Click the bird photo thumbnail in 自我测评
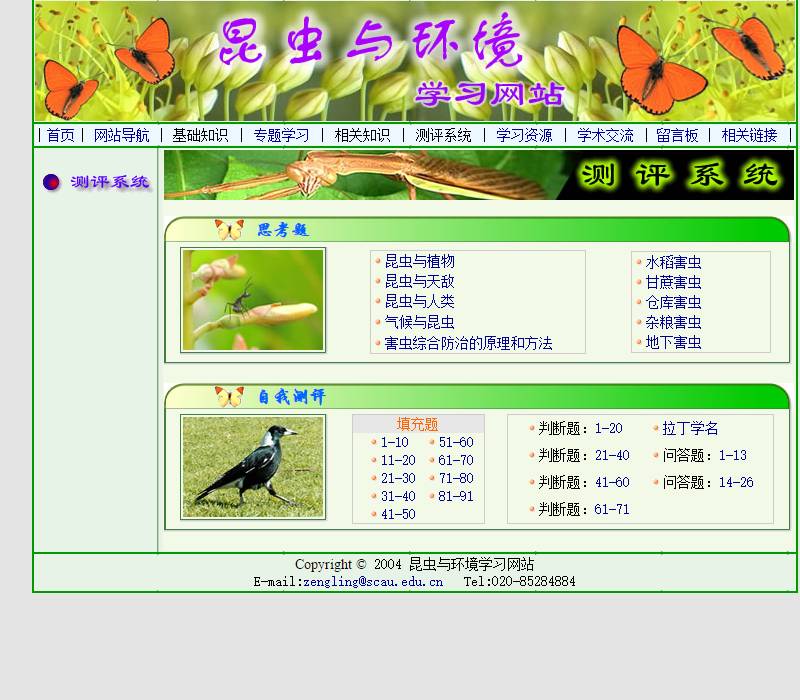 point(251,466)
